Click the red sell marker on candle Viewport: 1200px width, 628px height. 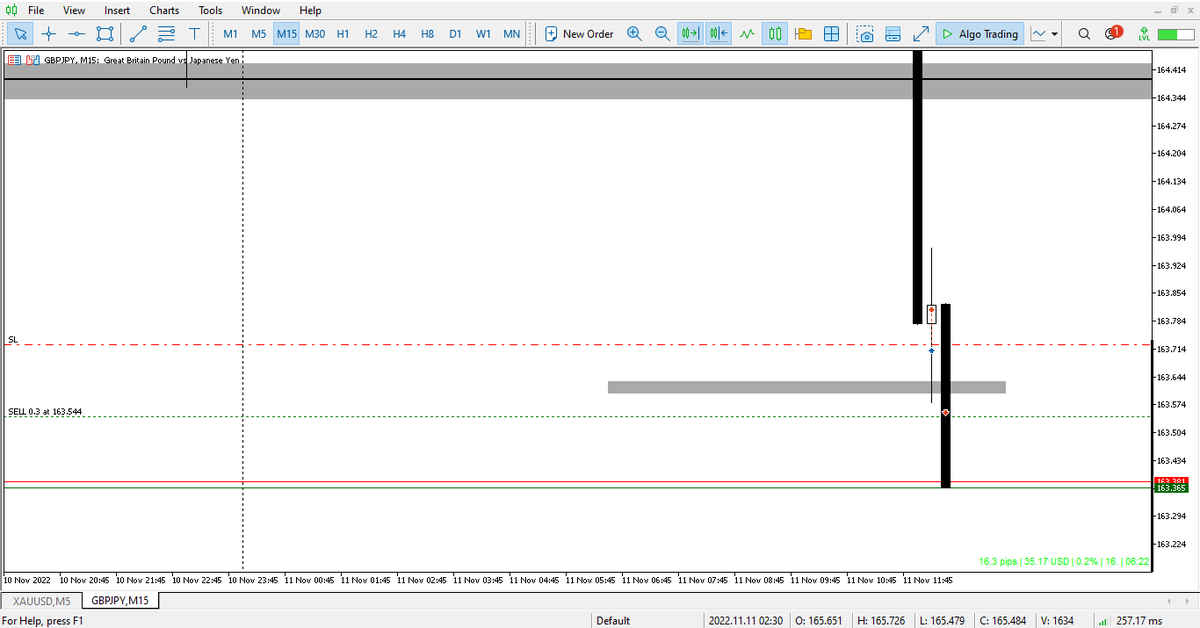946,412
